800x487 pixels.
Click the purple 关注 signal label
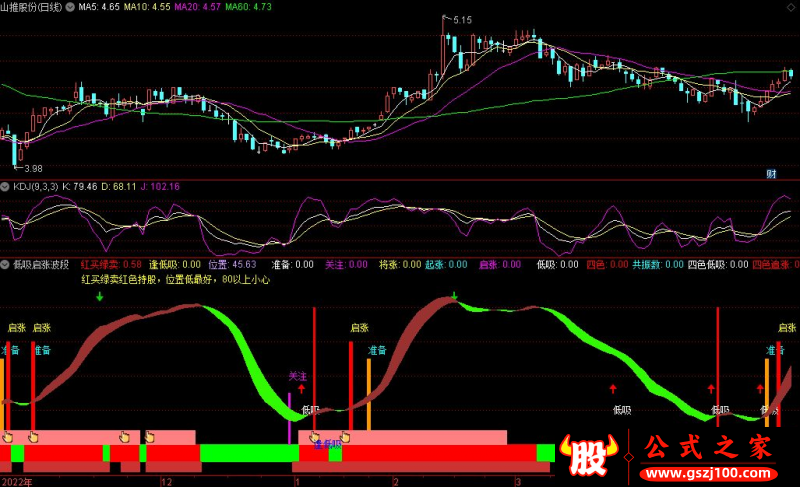click(298, 376)
